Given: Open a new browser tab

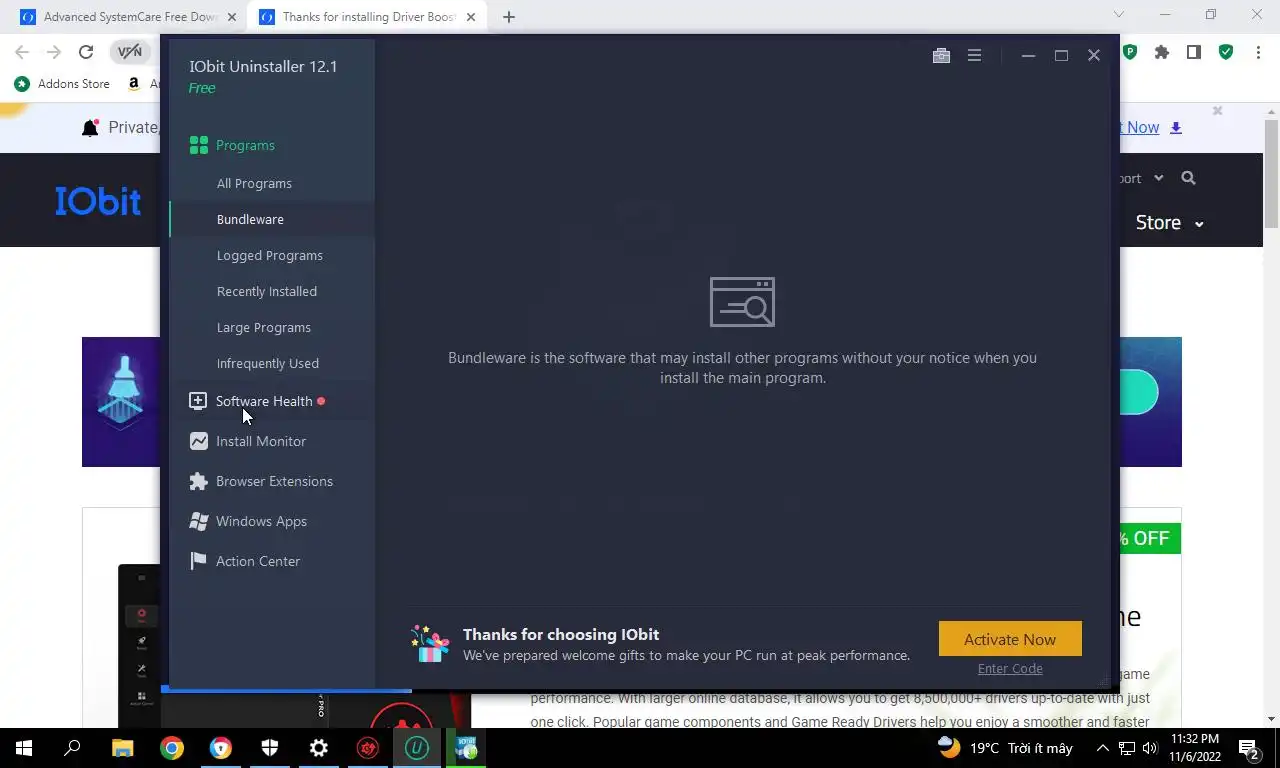Looking at the screenshot, I should click(509, 17).
